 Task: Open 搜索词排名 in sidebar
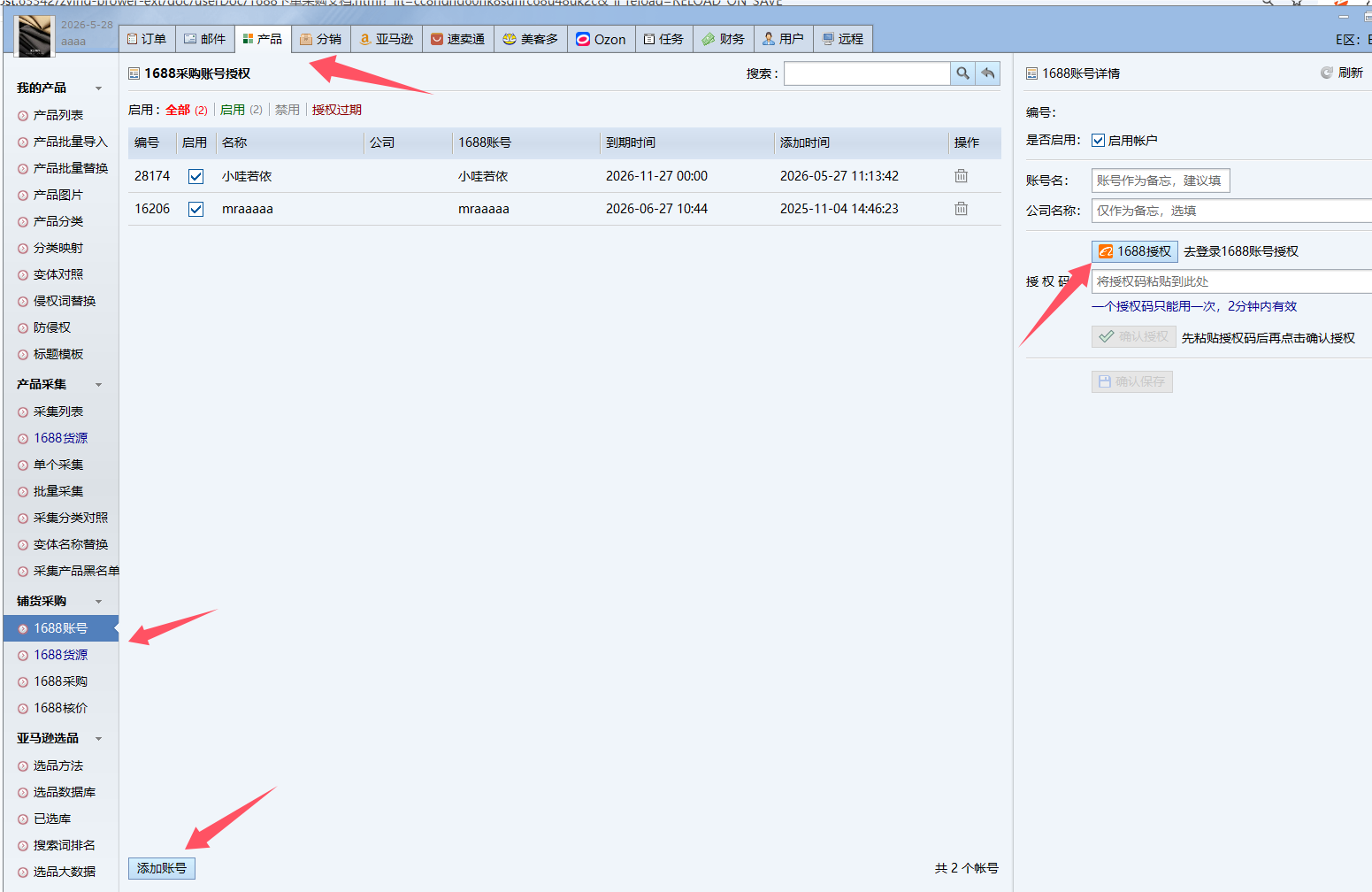pyautogui.click(x=65, y=845)
